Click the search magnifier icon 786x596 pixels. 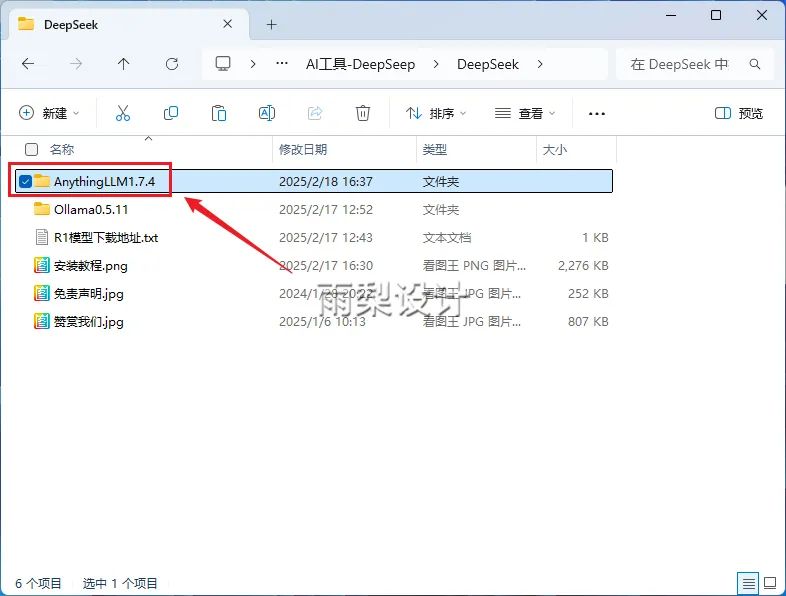click(x=755, y=64)
